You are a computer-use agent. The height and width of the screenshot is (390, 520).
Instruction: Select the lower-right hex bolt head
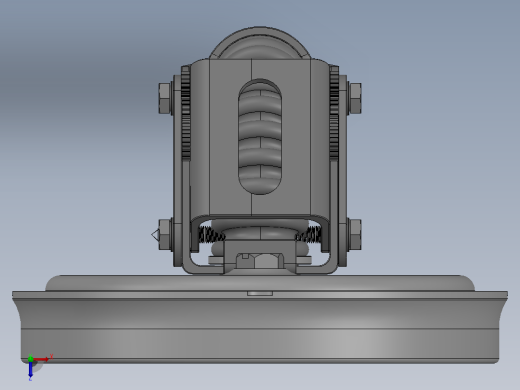pyautogui.click(x=355, y=234)
